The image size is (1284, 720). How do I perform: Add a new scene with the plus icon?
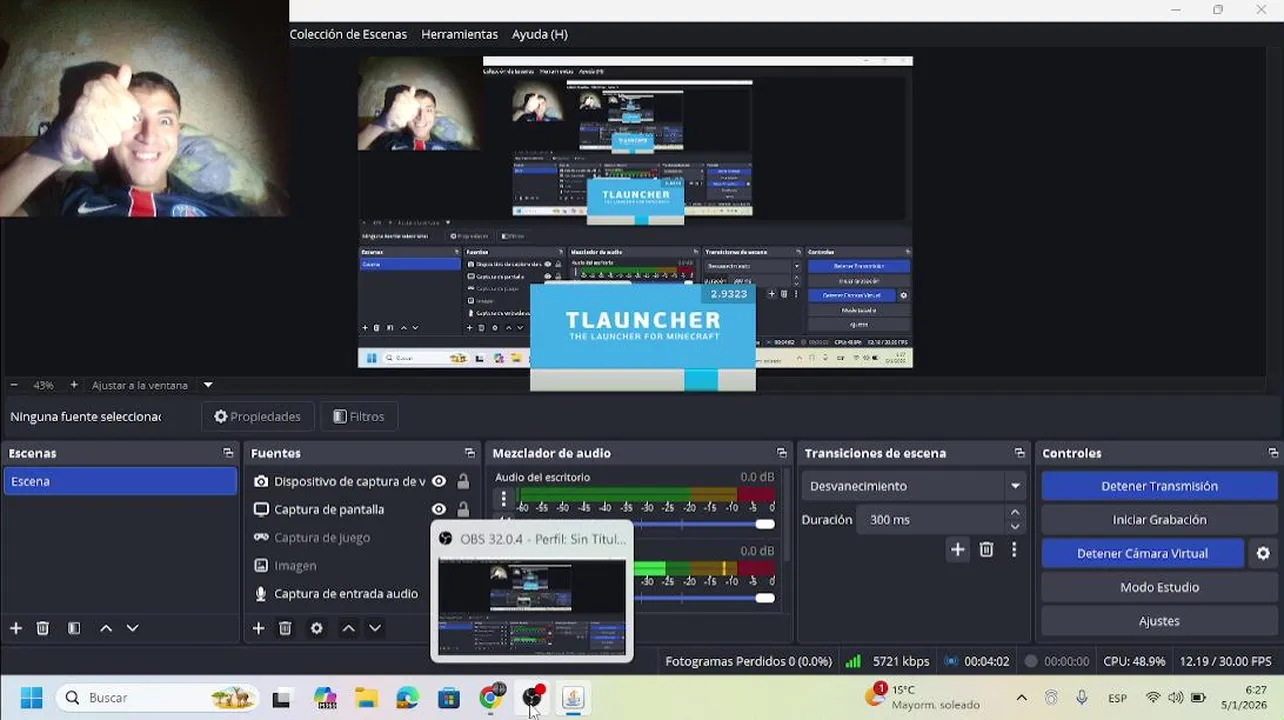[x=16, y=628]
